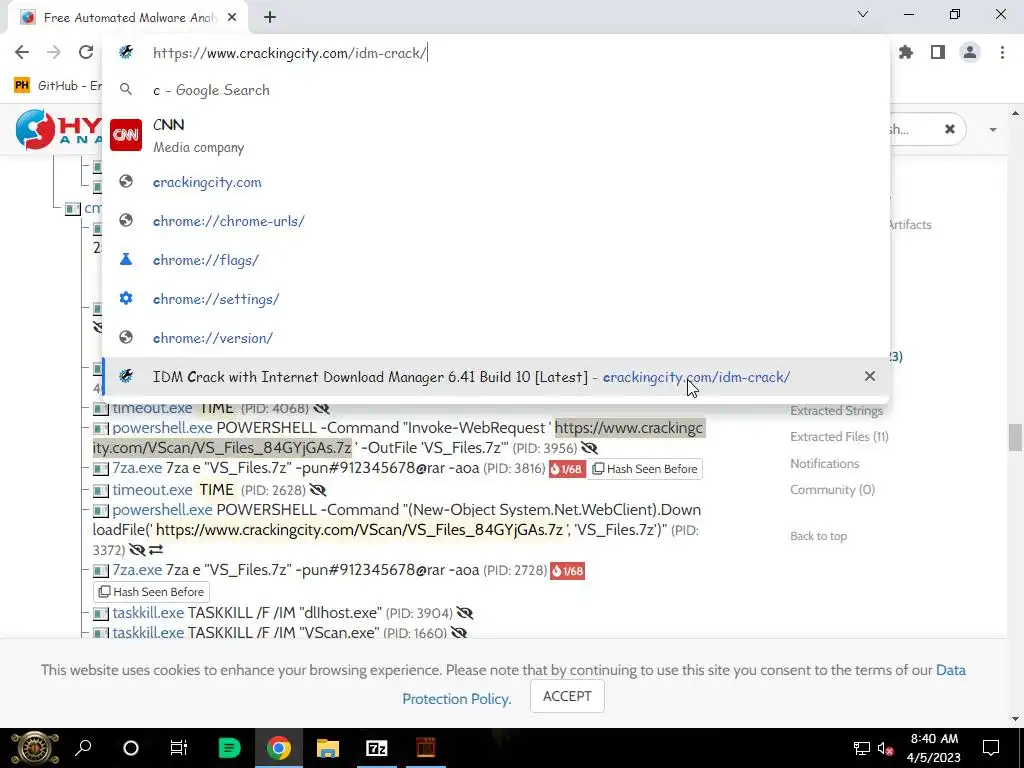Click the 7za.exe PID 3816 process link

tap(137, 468)
